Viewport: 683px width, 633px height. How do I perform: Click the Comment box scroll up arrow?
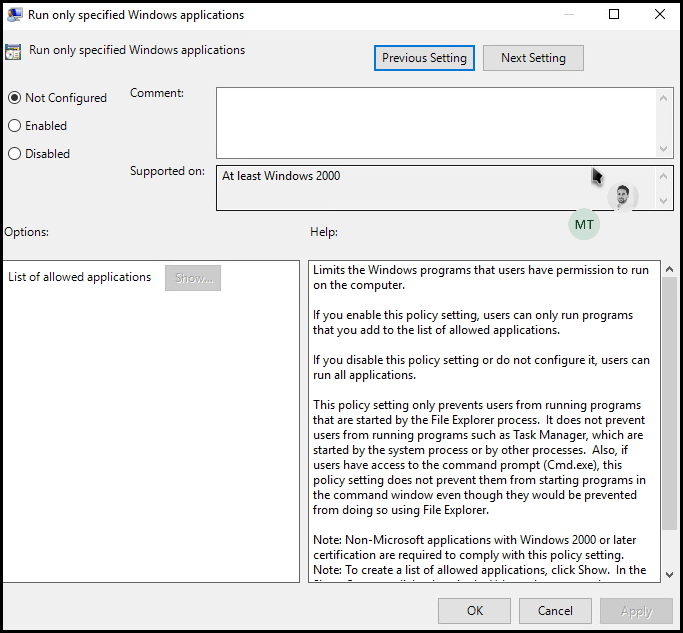click(x=663, y=98)
